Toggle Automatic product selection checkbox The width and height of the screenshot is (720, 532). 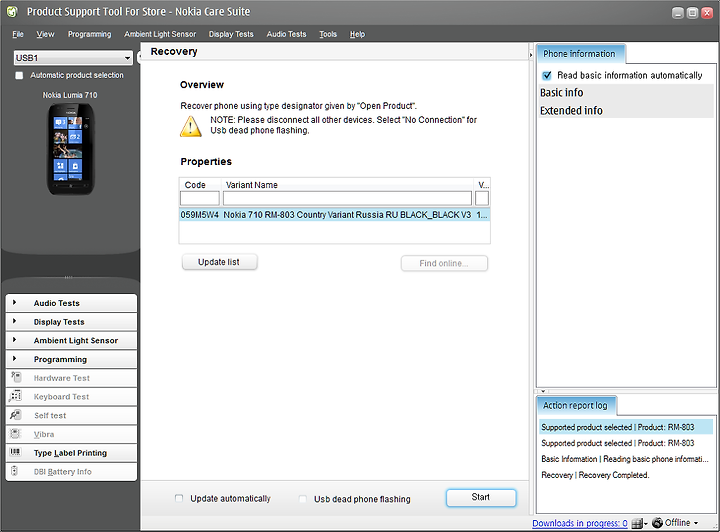coord(19,75)
